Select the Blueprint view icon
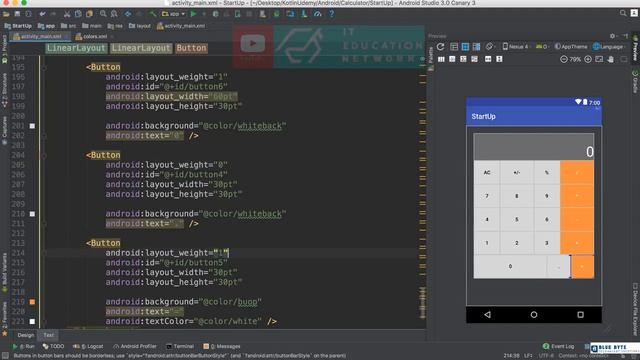This screenshot has height=360, width=640. tap(465, 47)
